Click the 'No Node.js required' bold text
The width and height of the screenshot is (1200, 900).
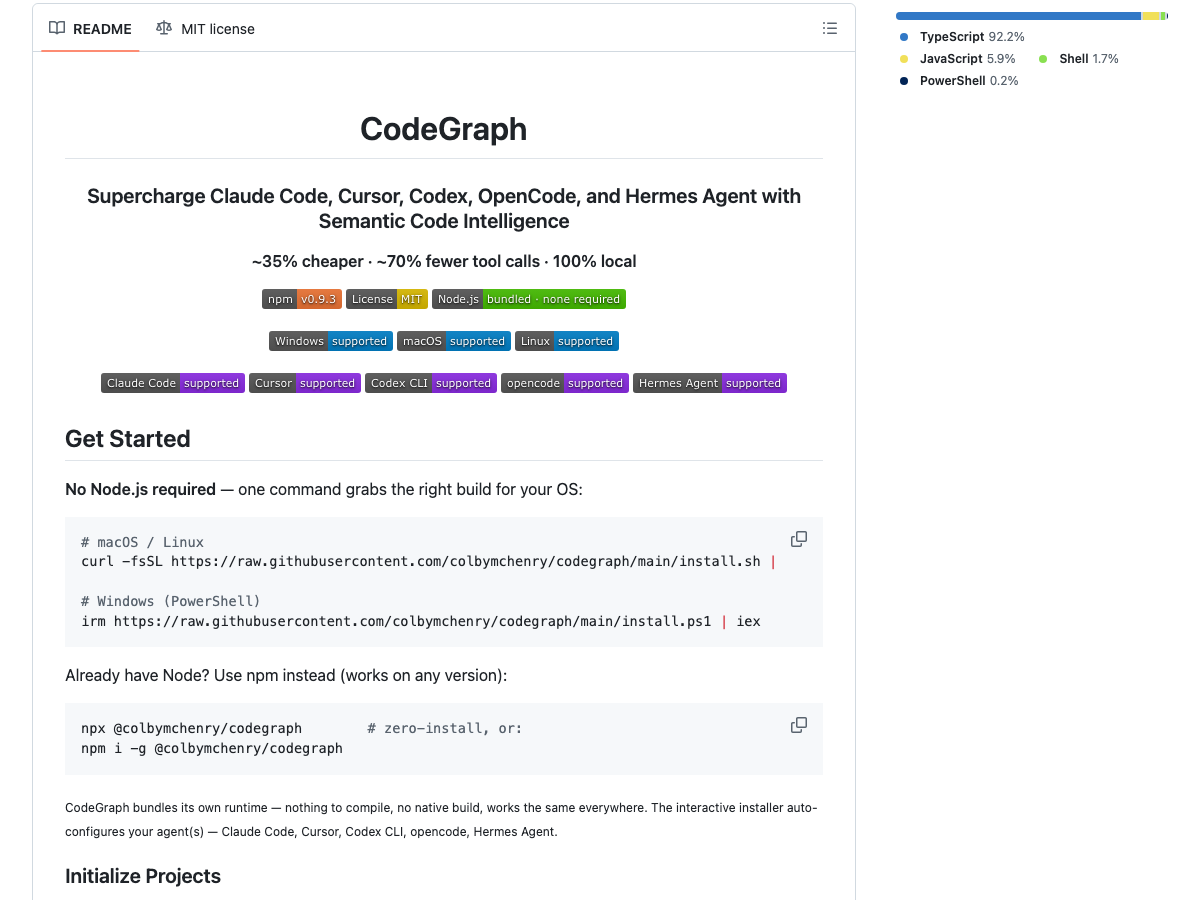(140, 489)
